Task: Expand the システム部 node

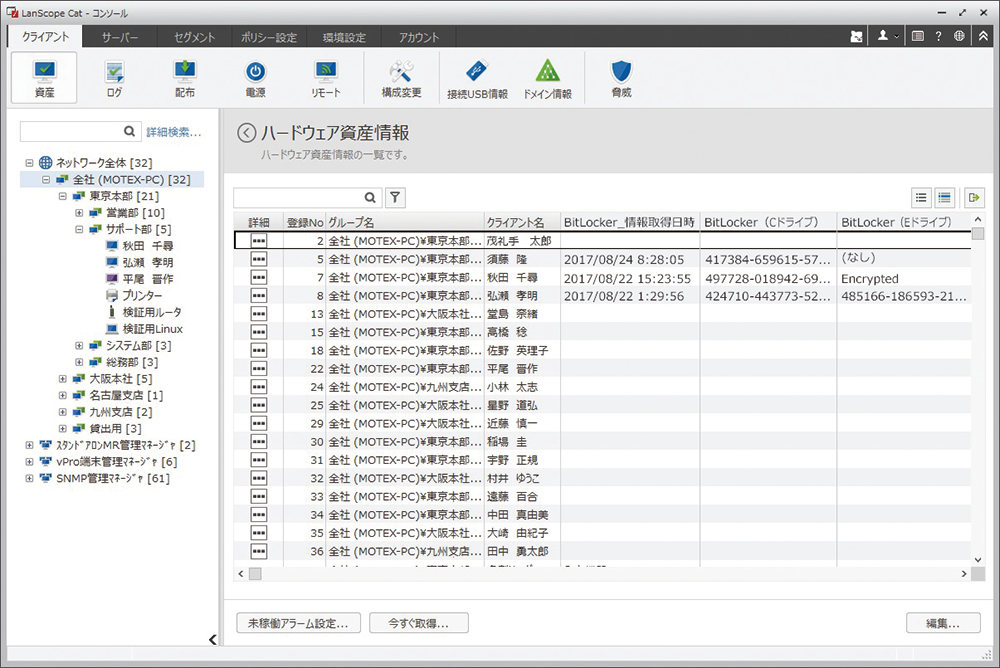Action: 79,345
